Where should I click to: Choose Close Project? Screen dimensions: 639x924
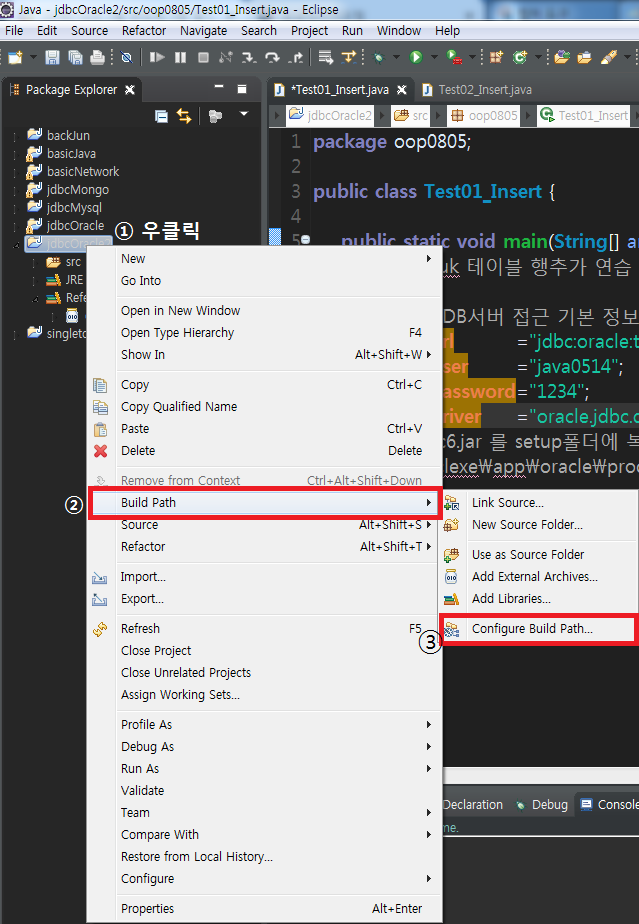click(x=156, y=651)
